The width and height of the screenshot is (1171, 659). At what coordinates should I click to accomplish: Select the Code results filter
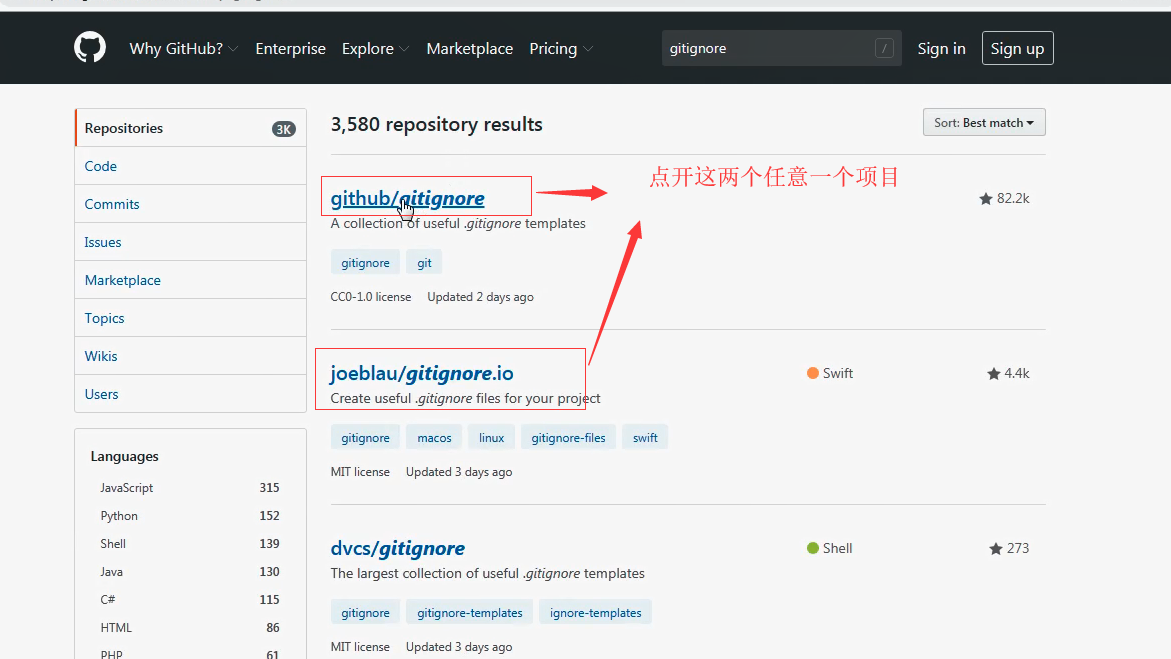point(190,166)
